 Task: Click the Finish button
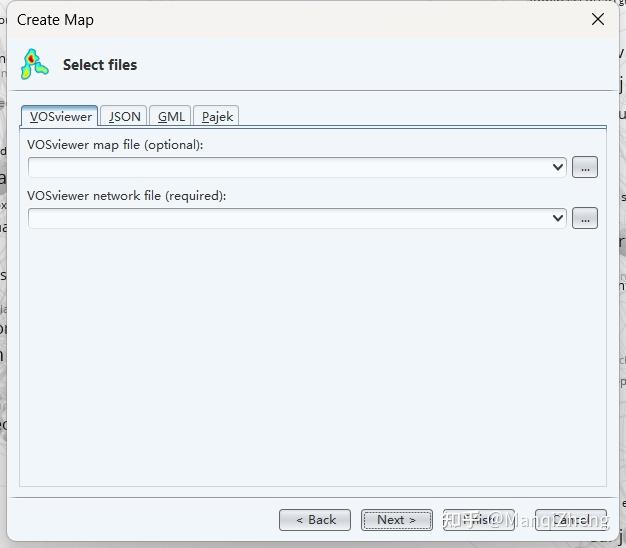pyautogui.click(x=479, y=520)
